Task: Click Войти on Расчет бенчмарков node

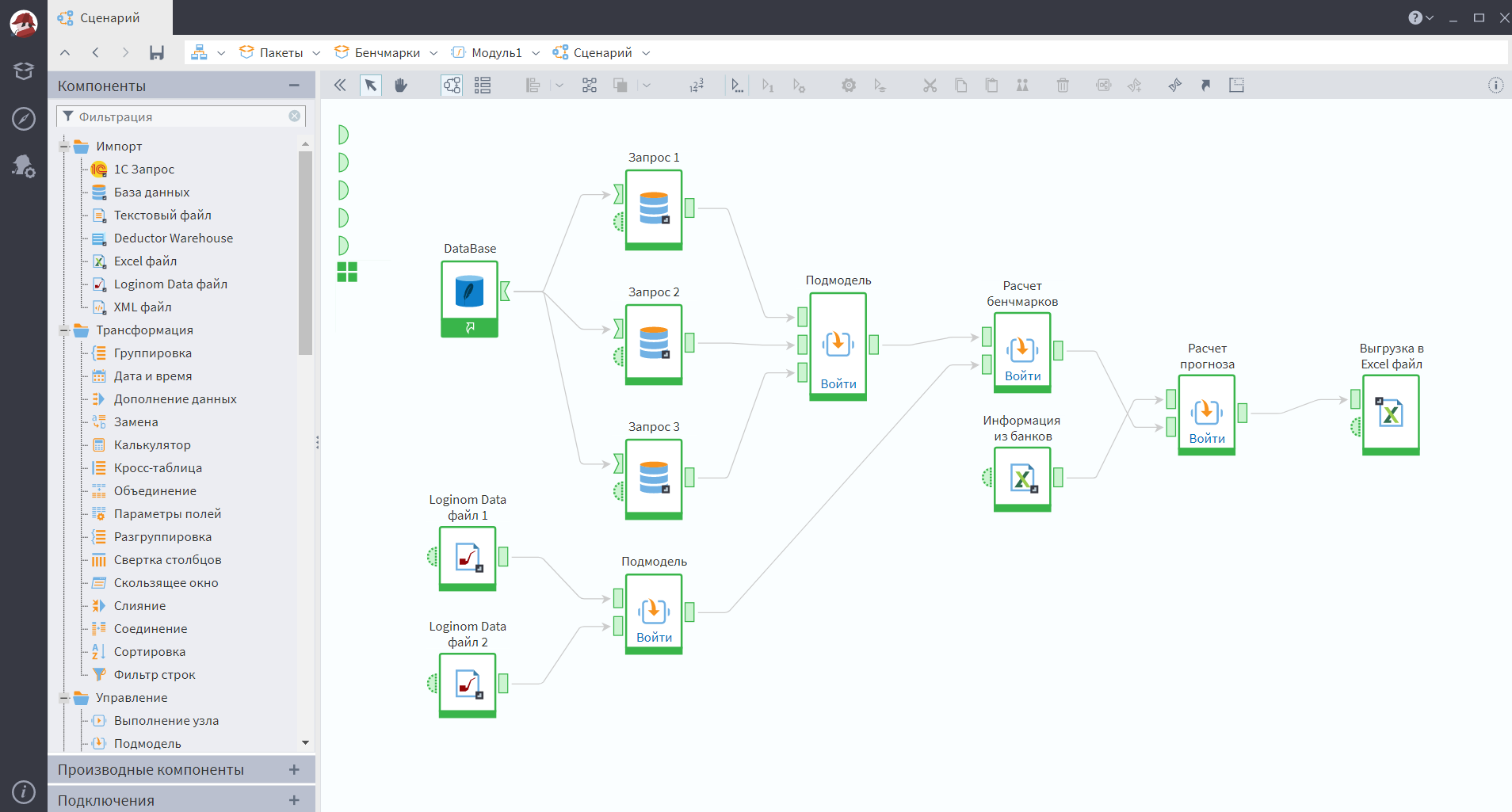Action: point(1022,376)
